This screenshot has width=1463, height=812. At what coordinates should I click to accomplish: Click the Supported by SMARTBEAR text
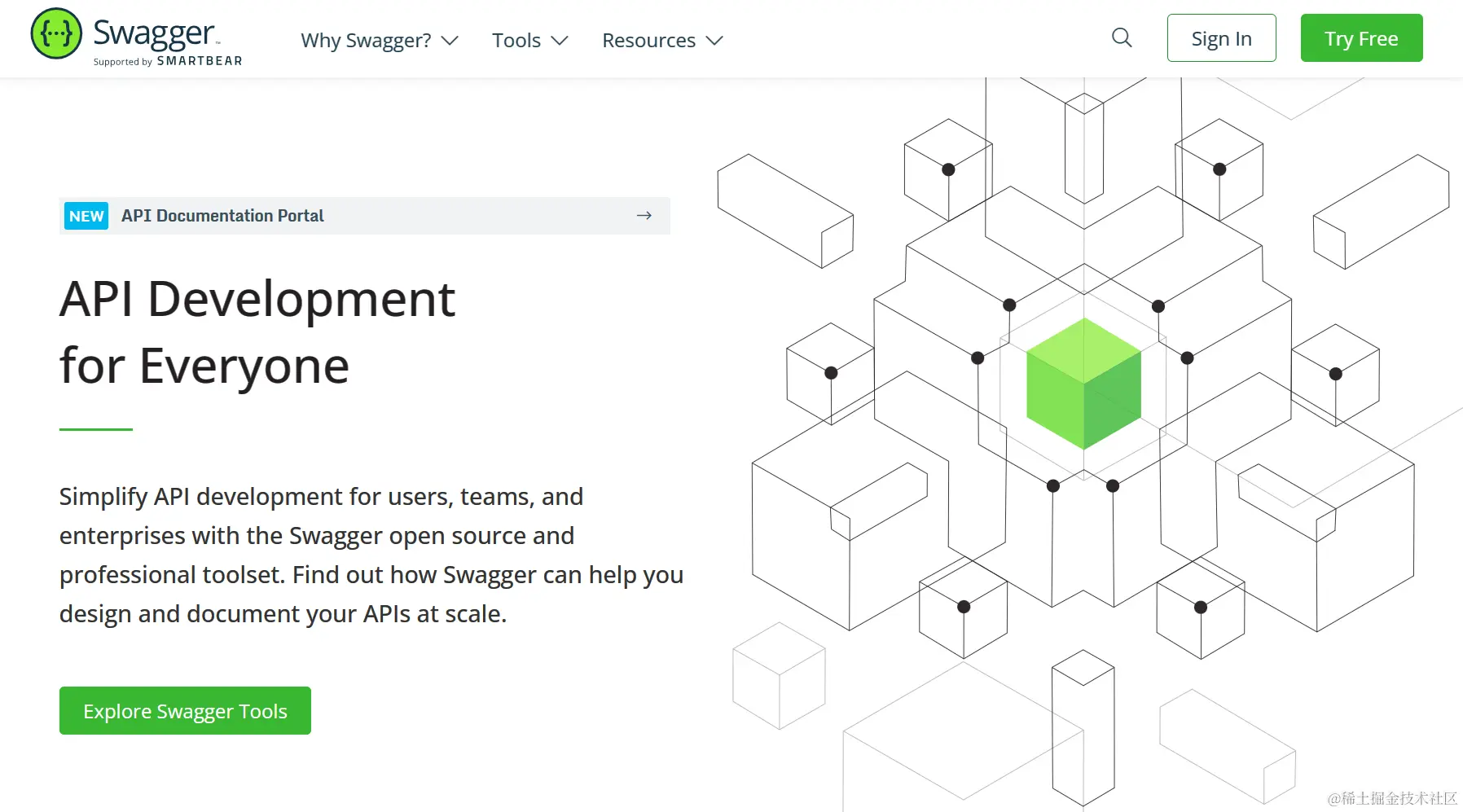point(168,61)
